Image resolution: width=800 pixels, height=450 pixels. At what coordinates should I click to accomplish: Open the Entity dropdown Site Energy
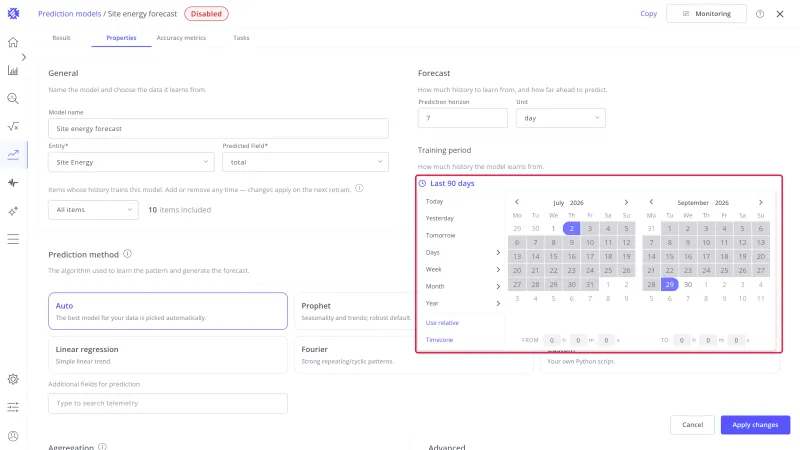[x=131, y=162]
